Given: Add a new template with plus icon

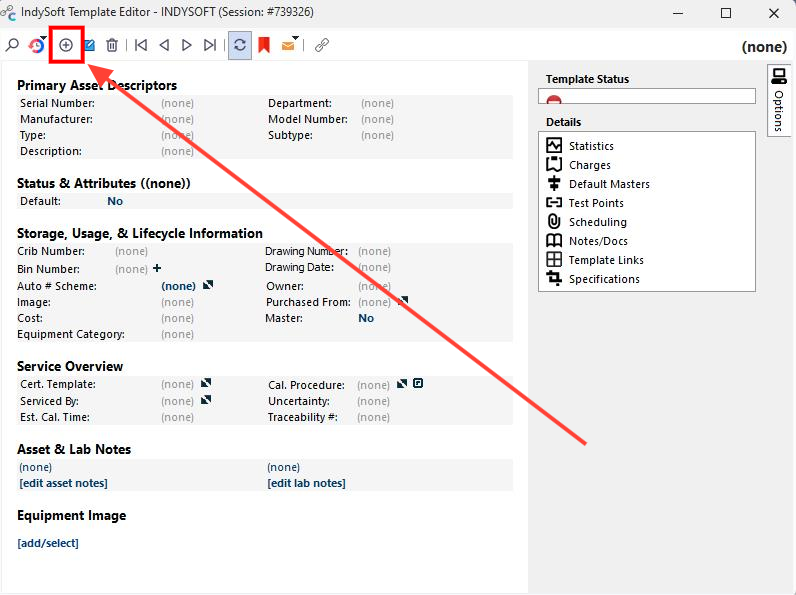Looking at the screenshot, I should [66, 45].
